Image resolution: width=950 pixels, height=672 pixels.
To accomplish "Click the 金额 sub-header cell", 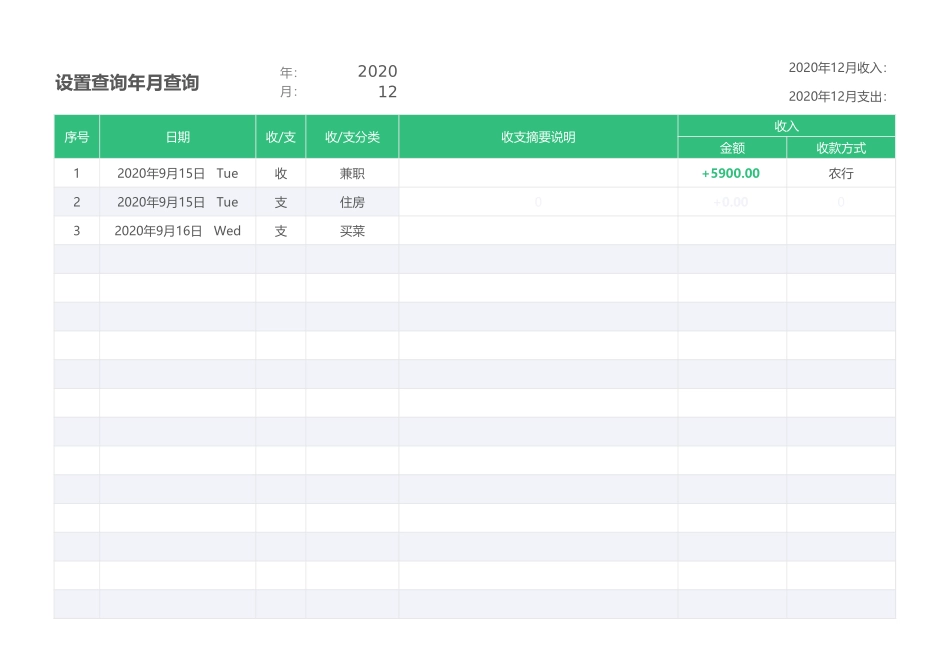I will coord(731,147).
